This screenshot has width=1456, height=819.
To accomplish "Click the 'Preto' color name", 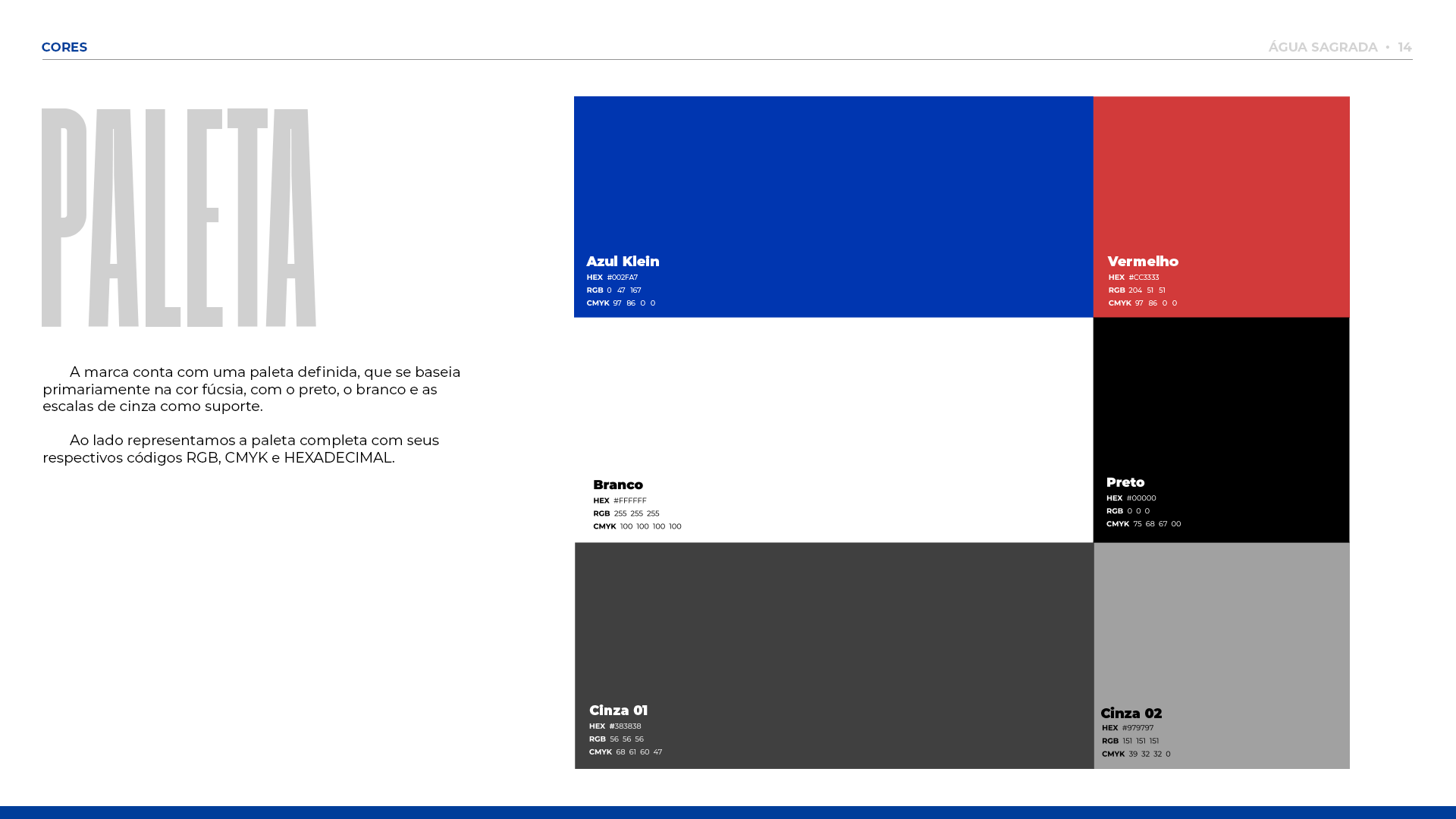I will click(1125, 482).
